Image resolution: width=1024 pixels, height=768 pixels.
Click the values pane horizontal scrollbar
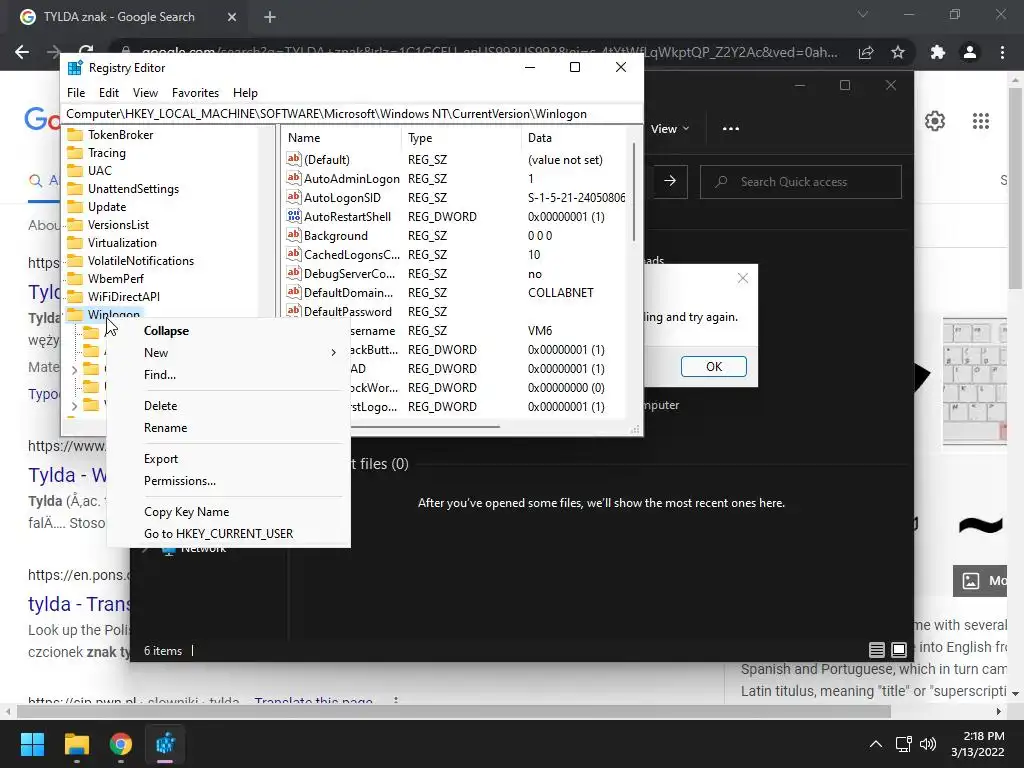[x=425, y=427]
